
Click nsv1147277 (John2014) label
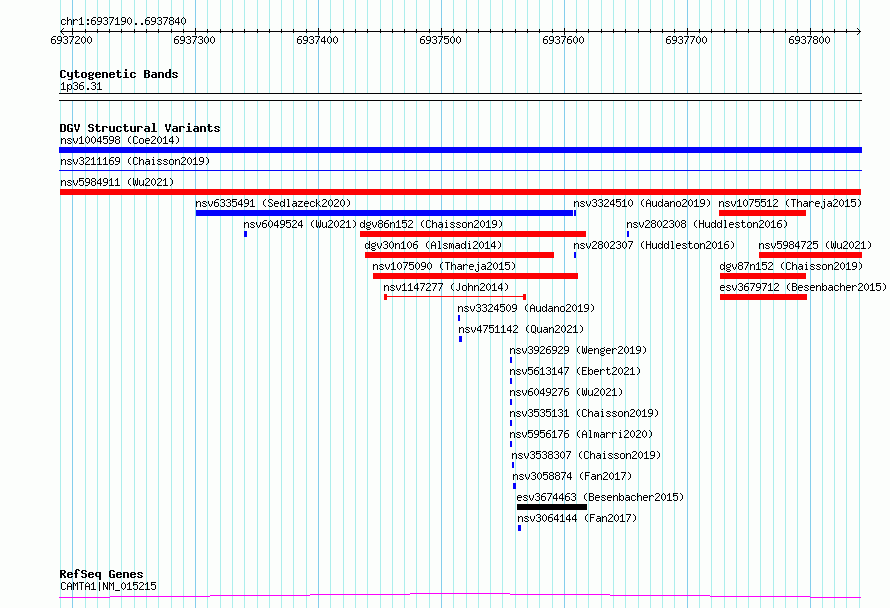(446, 287)
